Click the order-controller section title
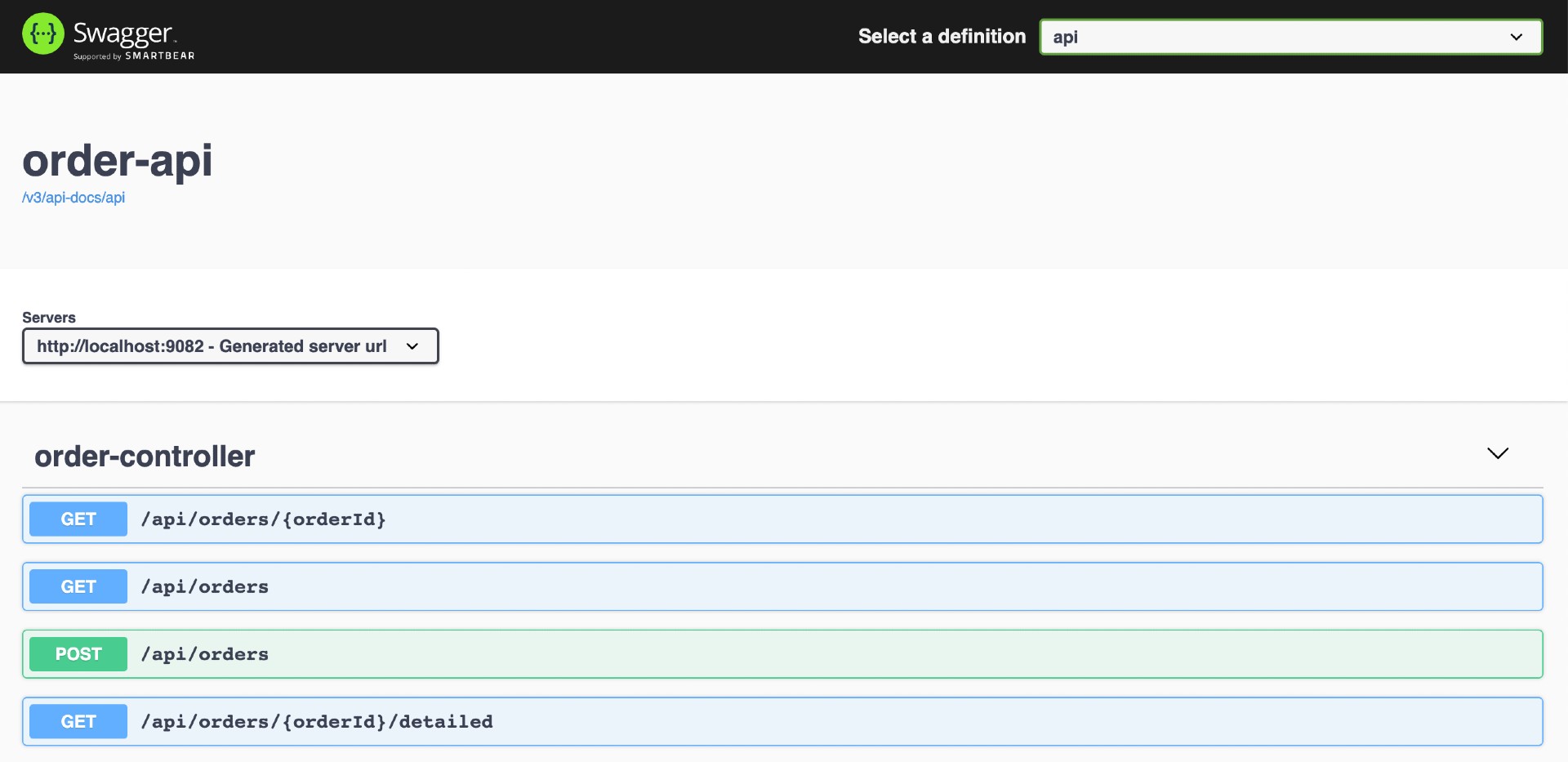 145,456
